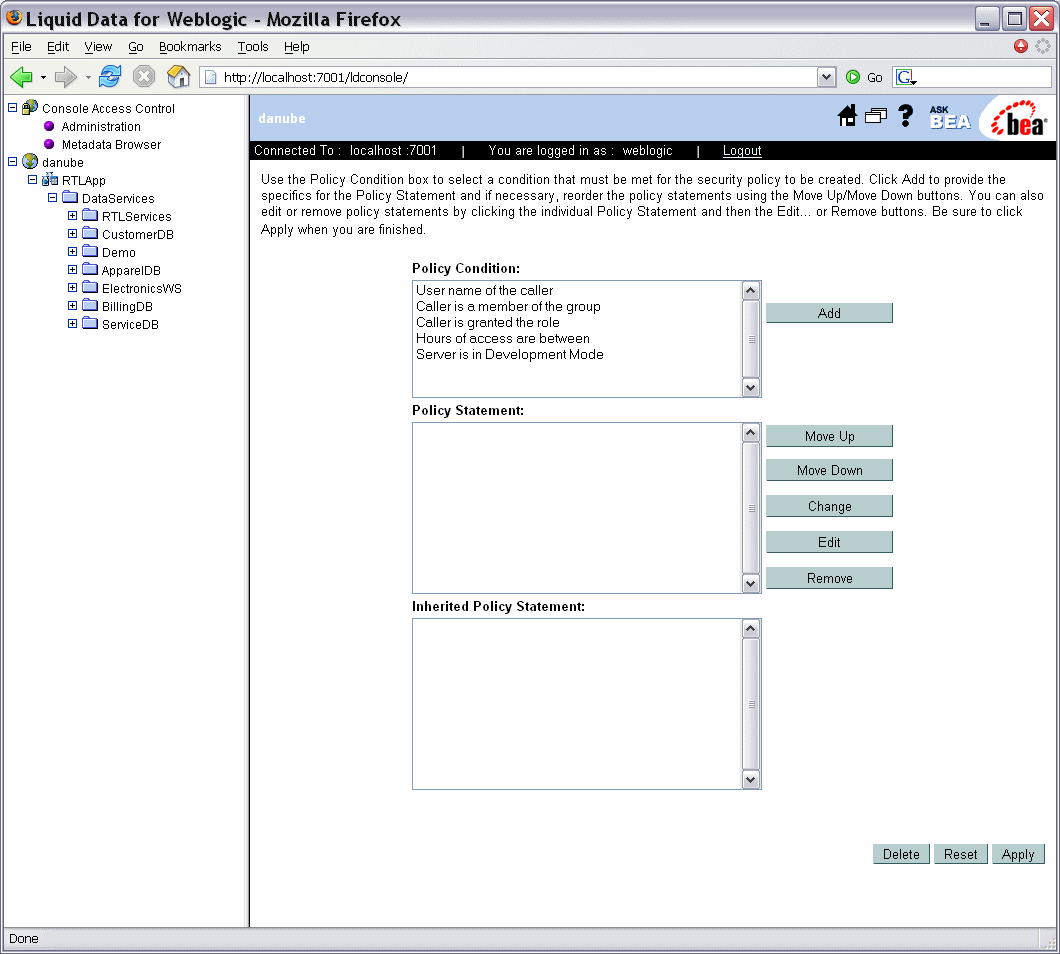Click the windows cascade icon in header

(875, 116)
